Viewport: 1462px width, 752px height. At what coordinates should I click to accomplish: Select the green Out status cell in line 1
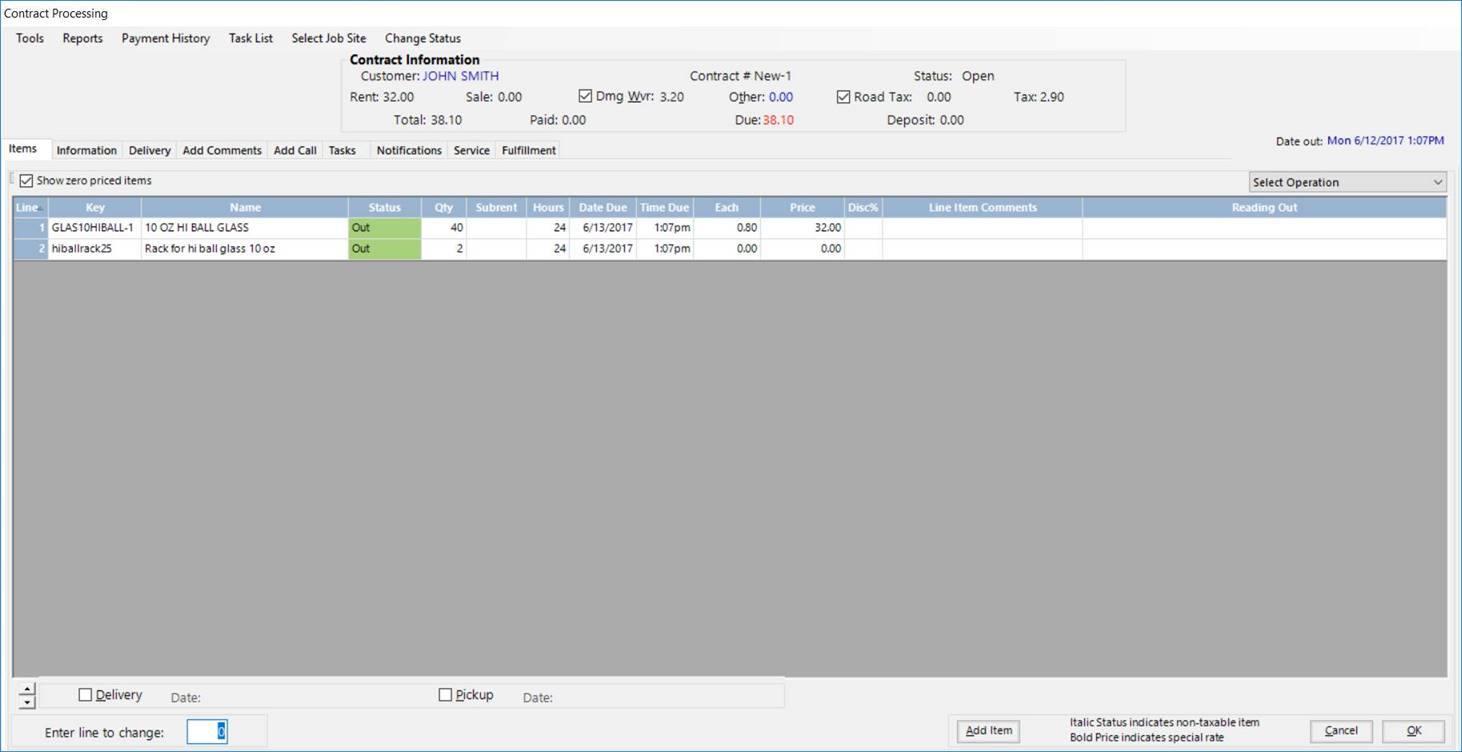[384, 228]
